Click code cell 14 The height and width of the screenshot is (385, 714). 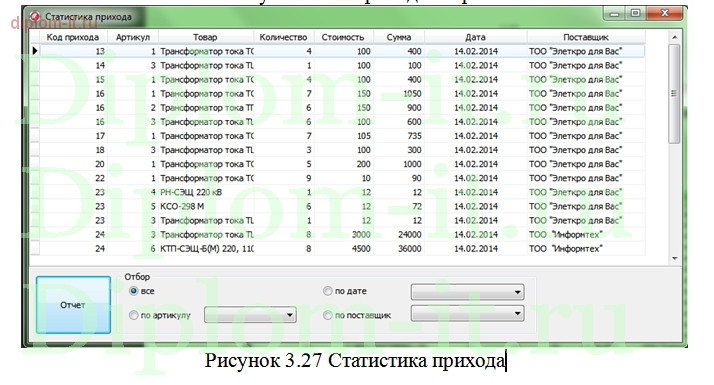click(x=73, y=65)
